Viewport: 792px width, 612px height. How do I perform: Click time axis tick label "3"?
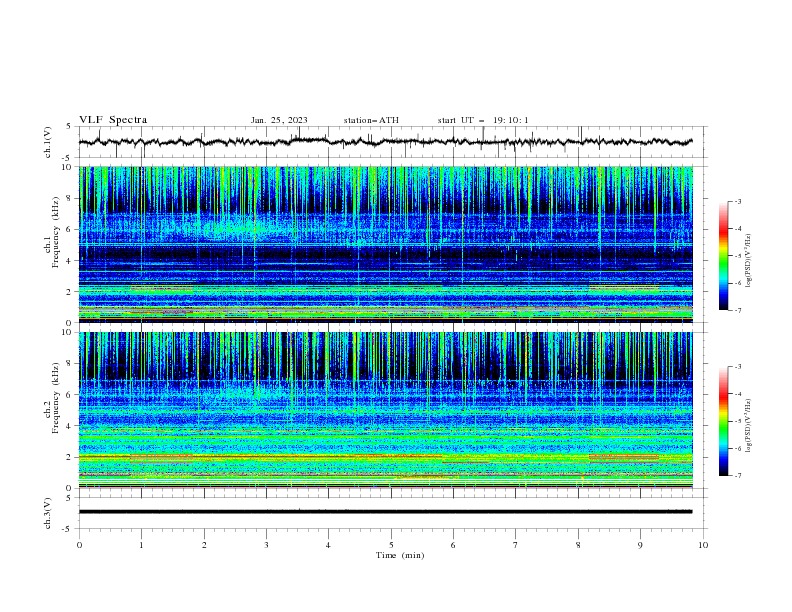tap(266, 545)
